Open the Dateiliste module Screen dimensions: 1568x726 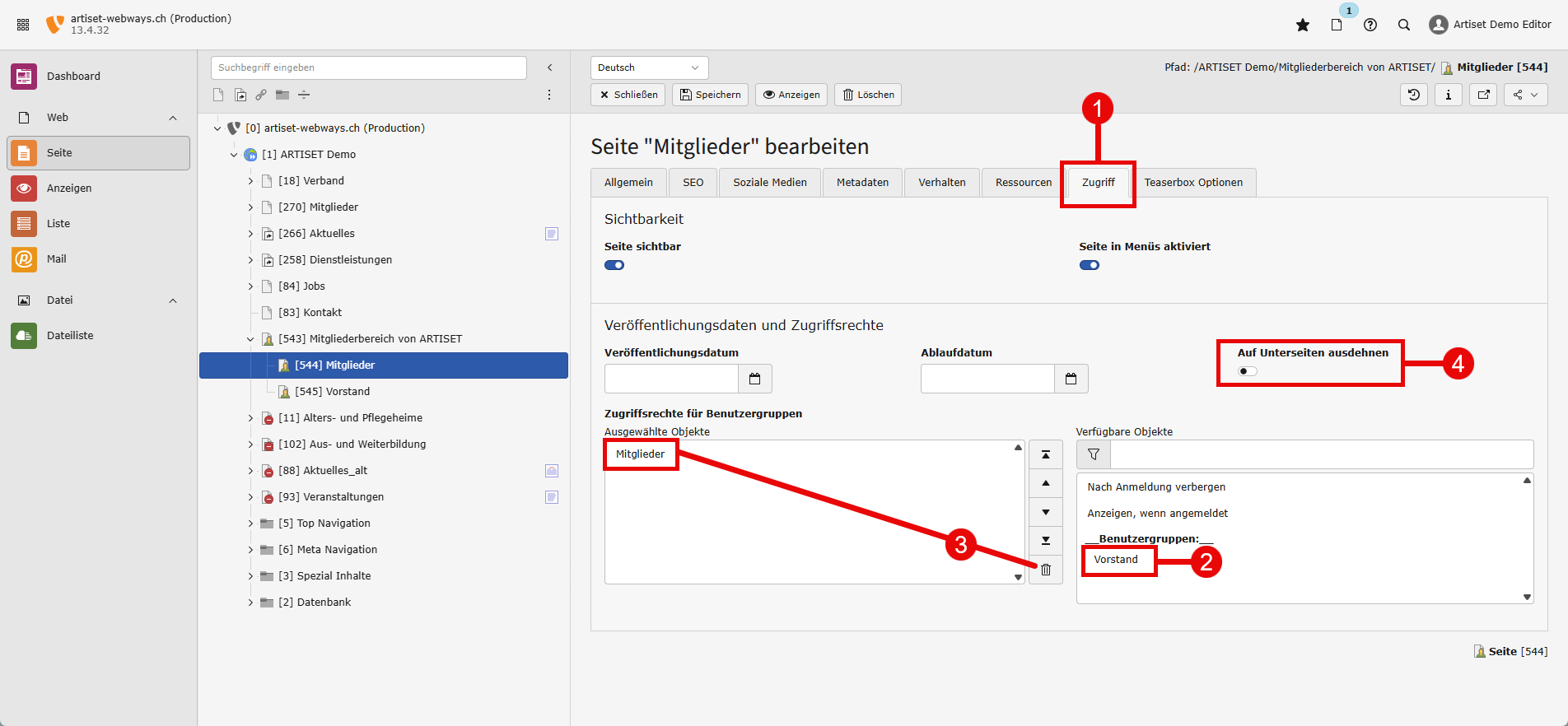99,336
